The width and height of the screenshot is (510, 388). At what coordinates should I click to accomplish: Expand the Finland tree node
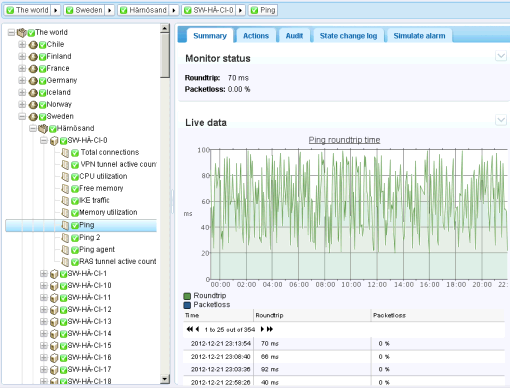[x=22, y=56]
